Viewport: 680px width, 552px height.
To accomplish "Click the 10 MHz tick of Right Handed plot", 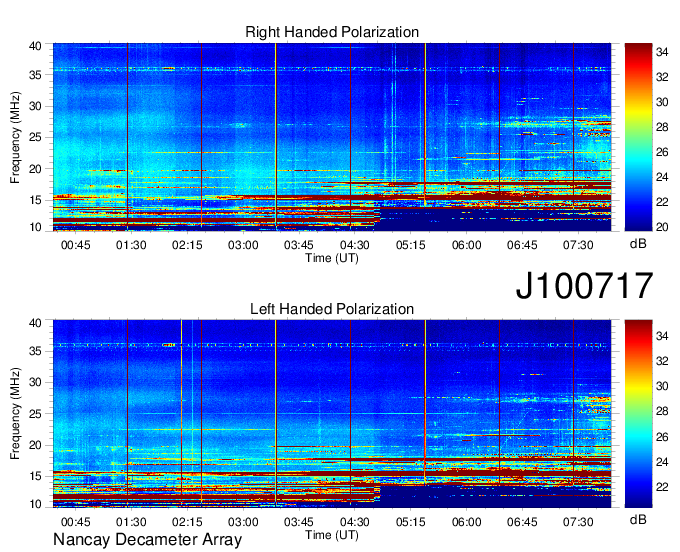I will [35, 227].
